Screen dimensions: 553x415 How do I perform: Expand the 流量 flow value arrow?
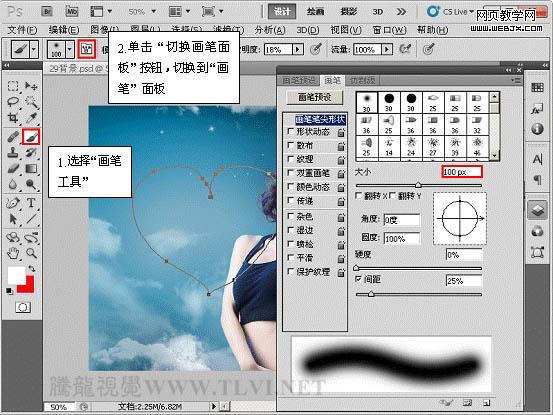click(x=387, y=49)
